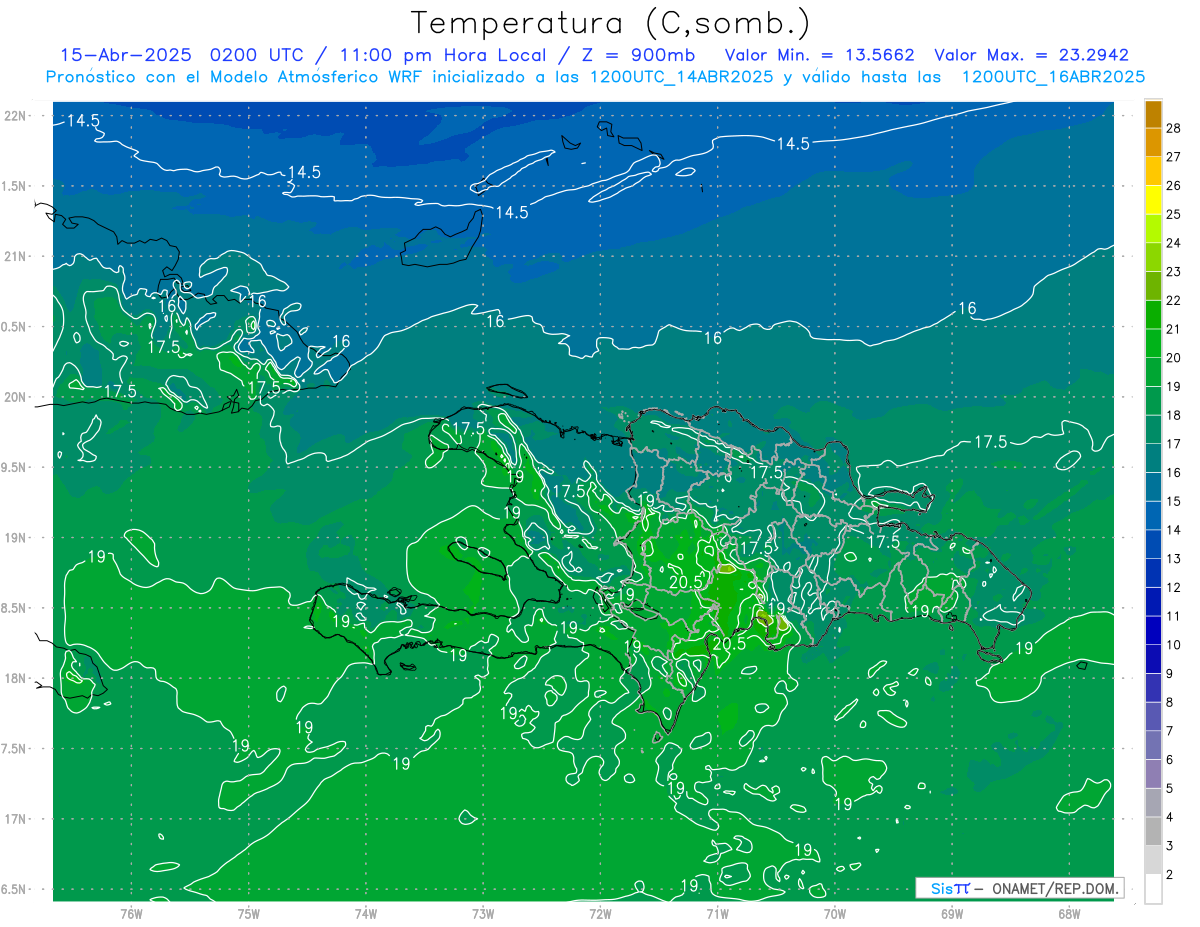Click the title "Temperatura (C,somb.)"
Image resolution: width=1200 pixels, height=927 pixels.
[611, 23]
